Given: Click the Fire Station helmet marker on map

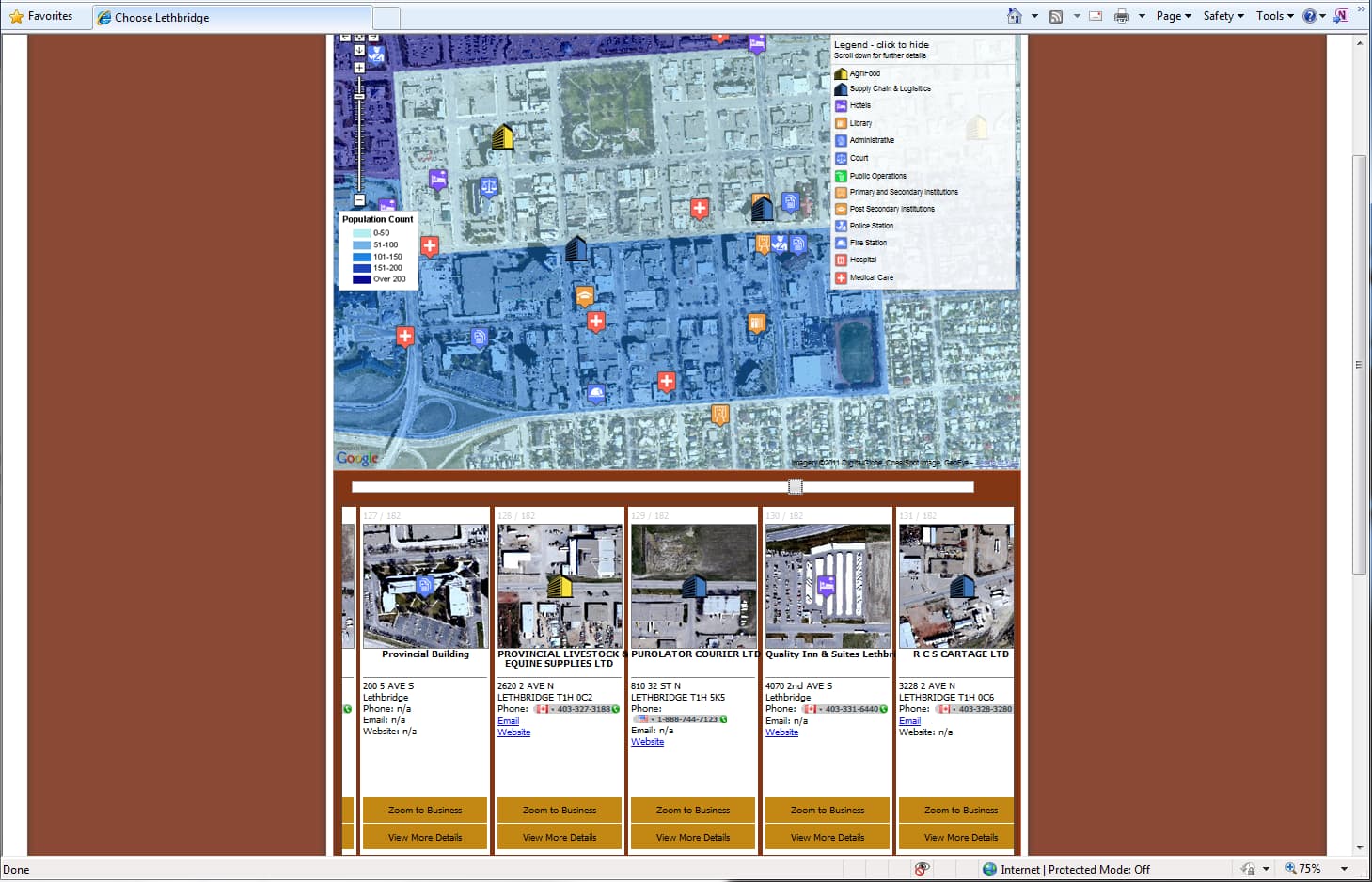Looking at the screenshot, I should [595, 393].
